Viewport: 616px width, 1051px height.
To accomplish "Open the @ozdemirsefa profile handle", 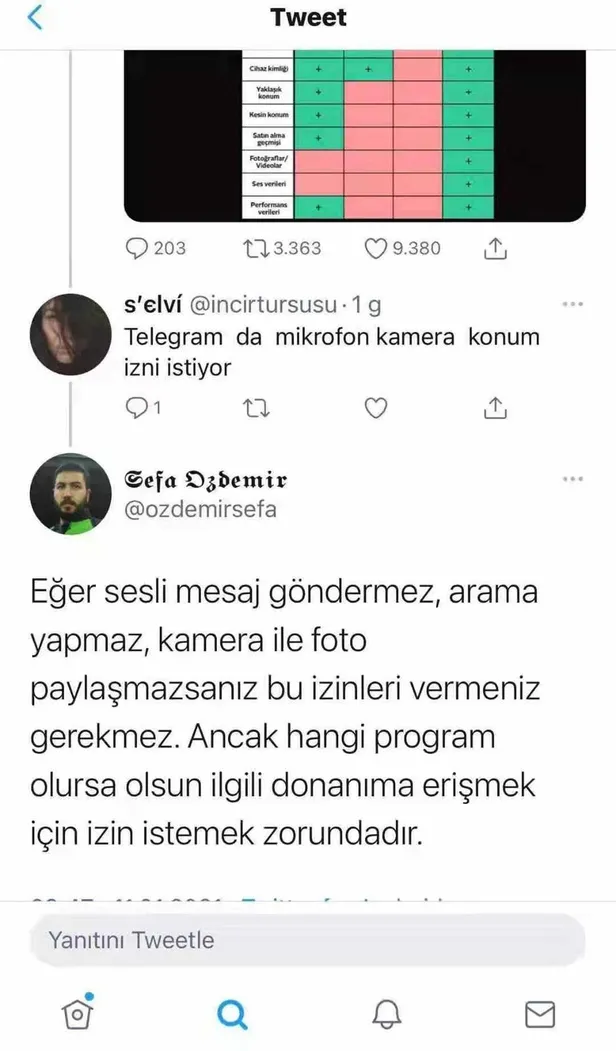I will 200,509.
